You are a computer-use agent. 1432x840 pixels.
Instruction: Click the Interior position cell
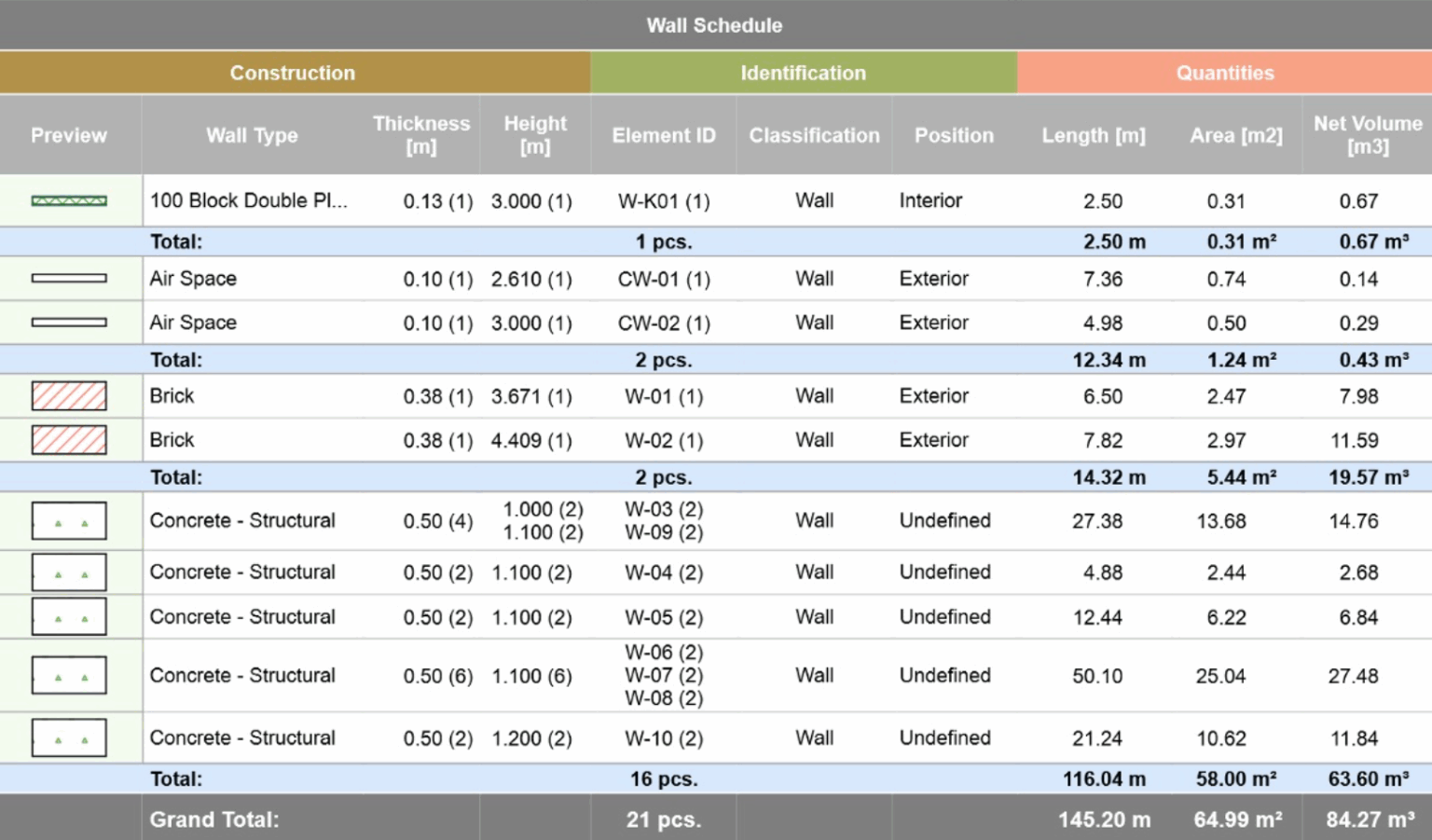(x=930, y=200)
